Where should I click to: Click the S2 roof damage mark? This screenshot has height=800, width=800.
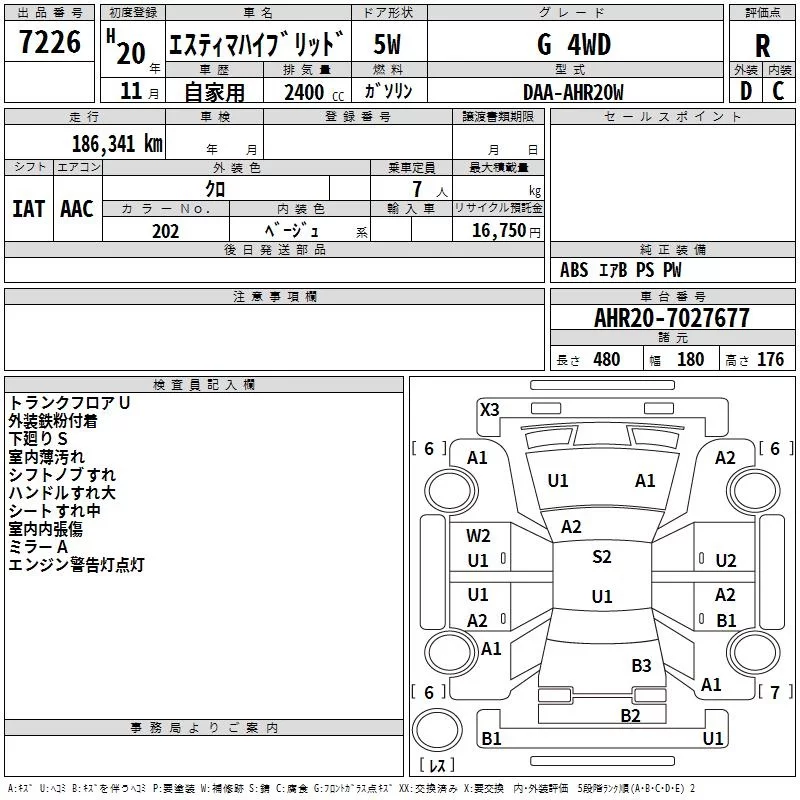pyautogui.click(x=602, y=557)
